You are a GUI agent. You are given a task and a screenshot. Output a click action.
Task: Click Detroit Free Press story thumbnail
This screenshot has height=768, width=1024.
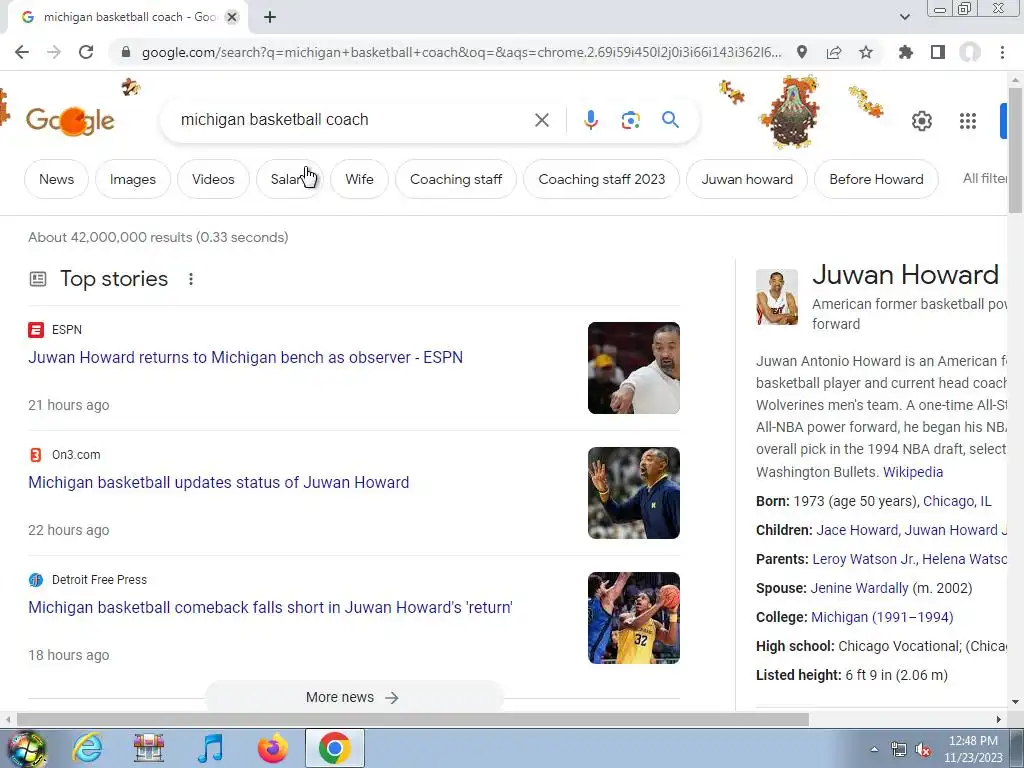pos(633,618)
